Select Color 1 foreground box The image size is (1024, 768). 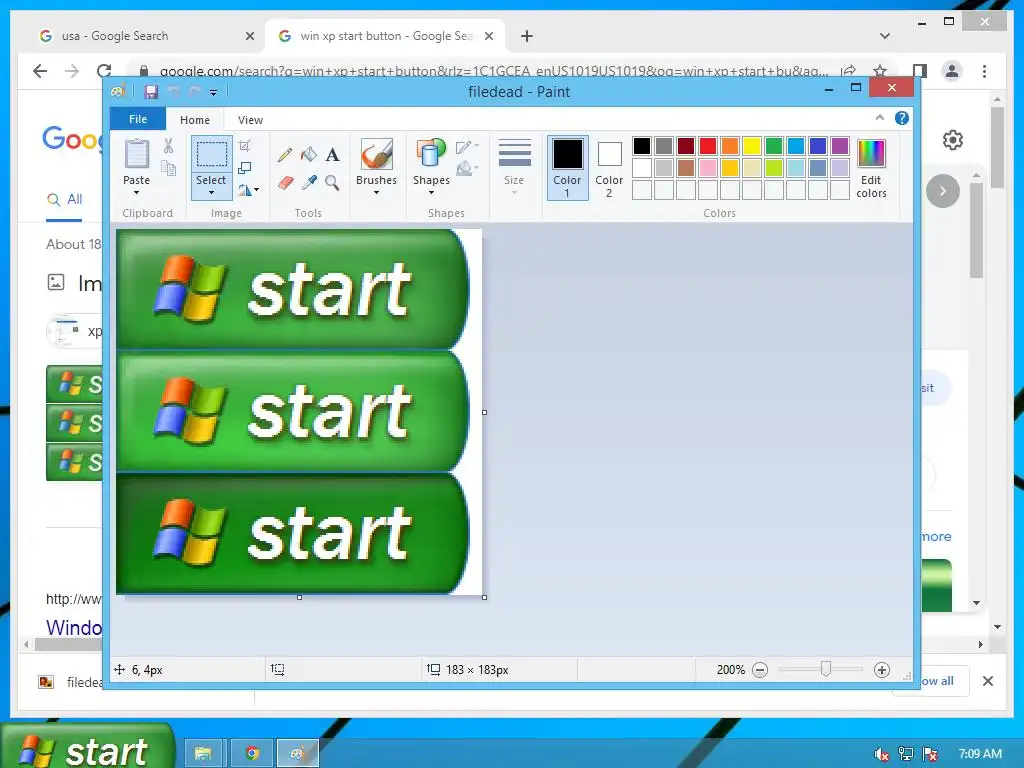pyautogui.click(x=568, y=168)
